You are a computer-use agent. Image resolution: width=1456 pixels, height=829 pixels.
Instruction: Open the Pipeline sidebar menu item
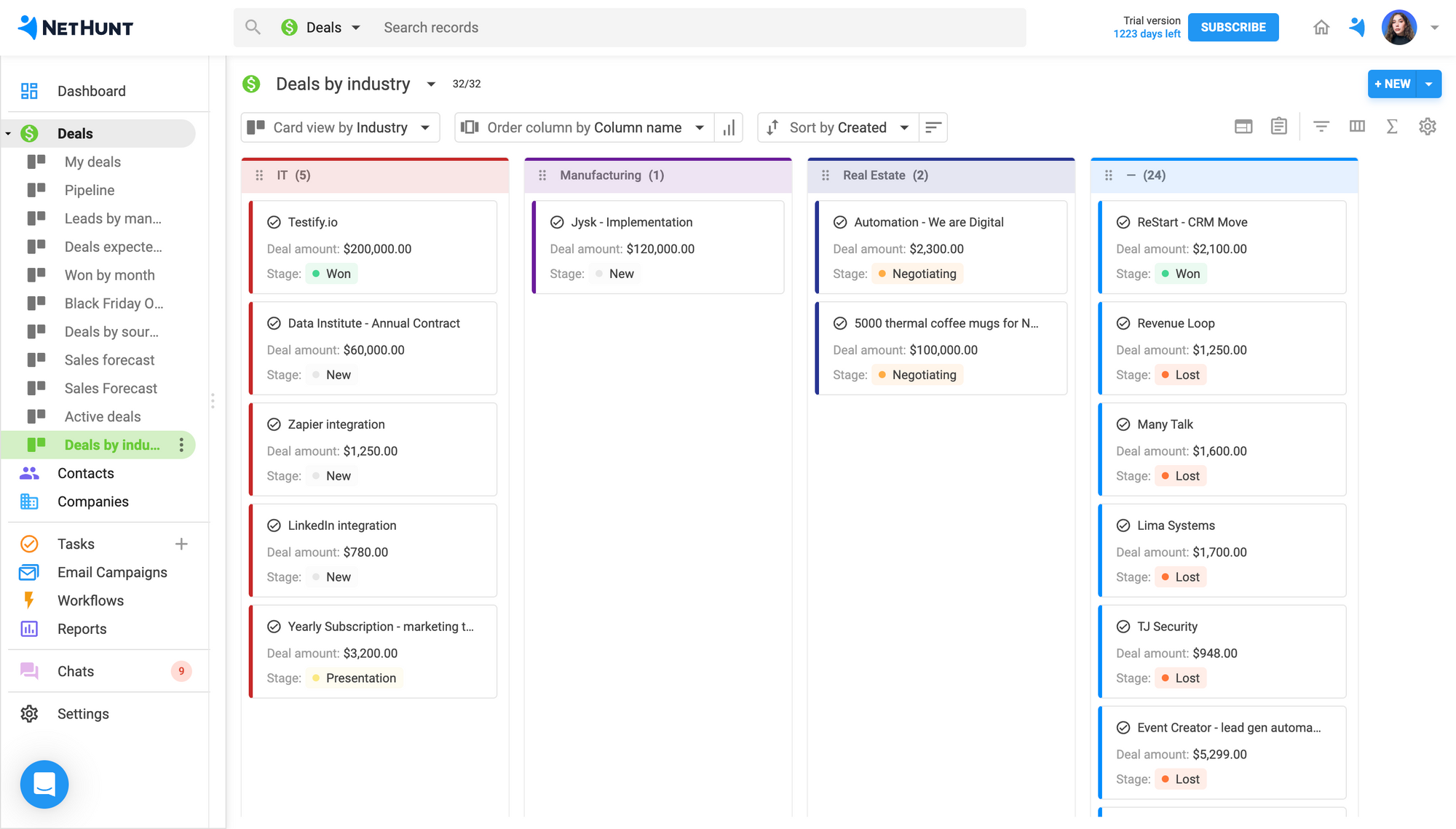click(x=89, y=189)
